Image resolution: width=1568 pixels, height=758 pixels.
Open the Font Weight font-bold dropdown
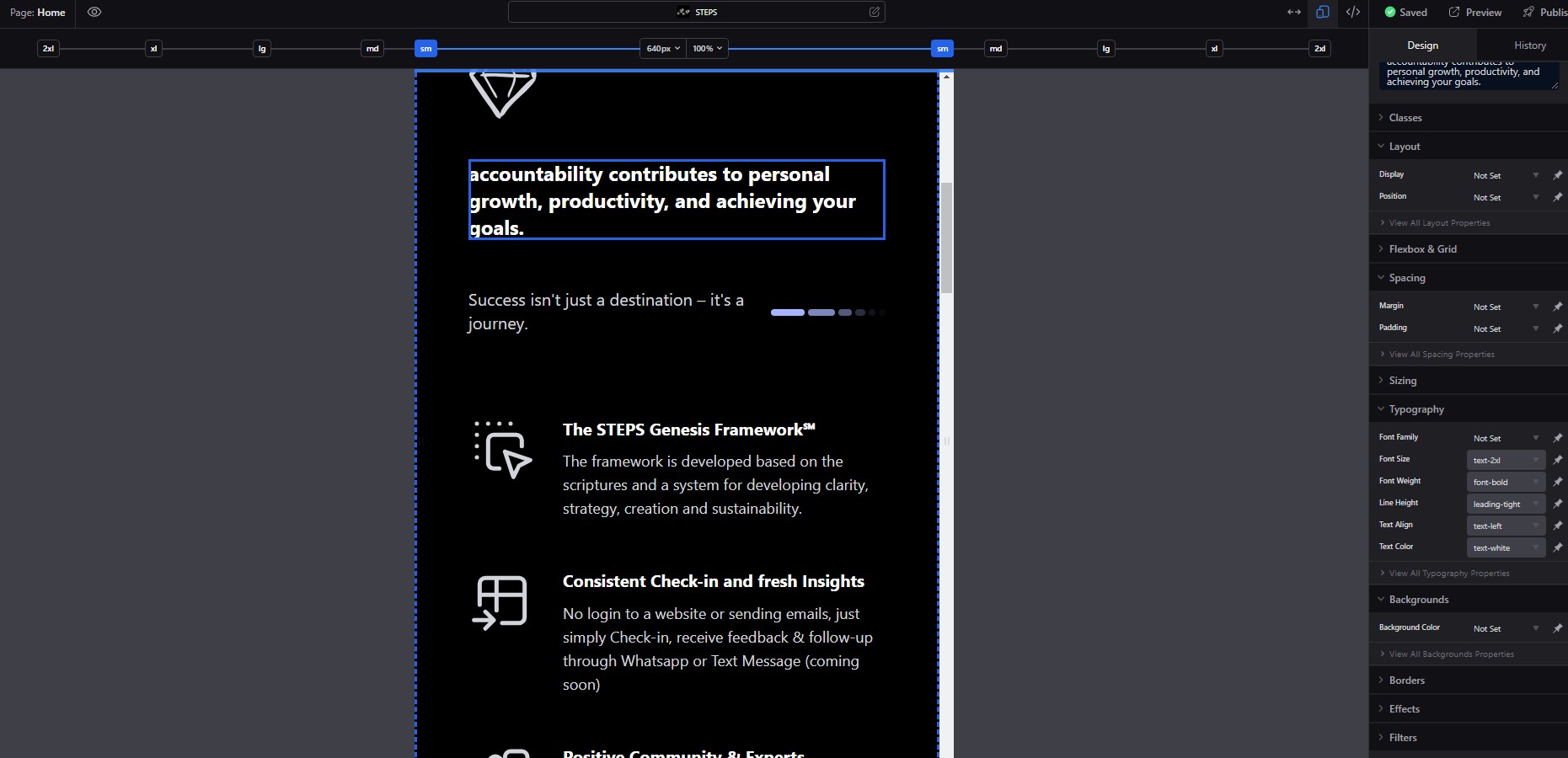[x=1506, y=482]
